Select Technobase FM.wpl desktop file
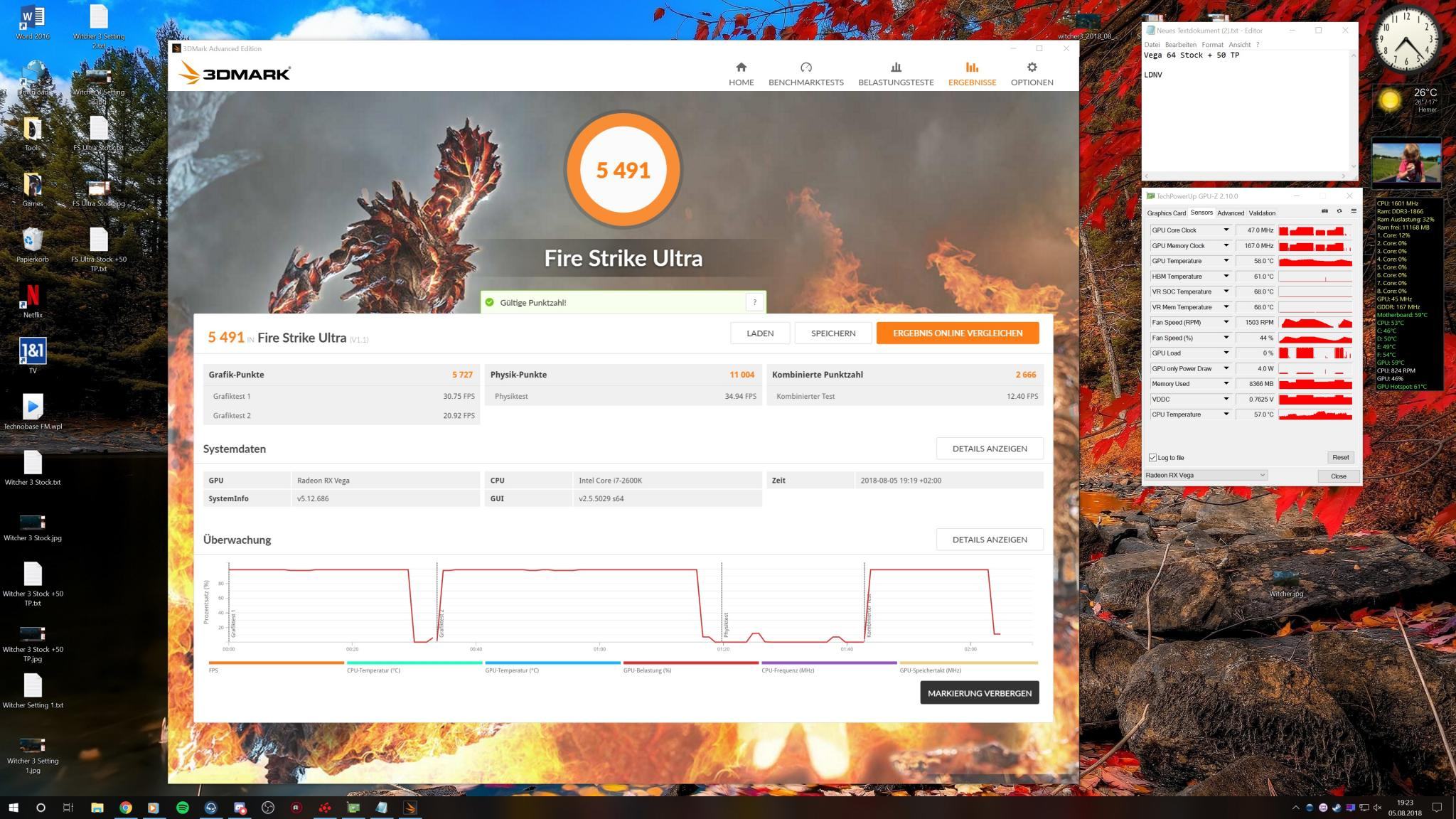The image size is (1456, 819). click(x=33, y=412)
